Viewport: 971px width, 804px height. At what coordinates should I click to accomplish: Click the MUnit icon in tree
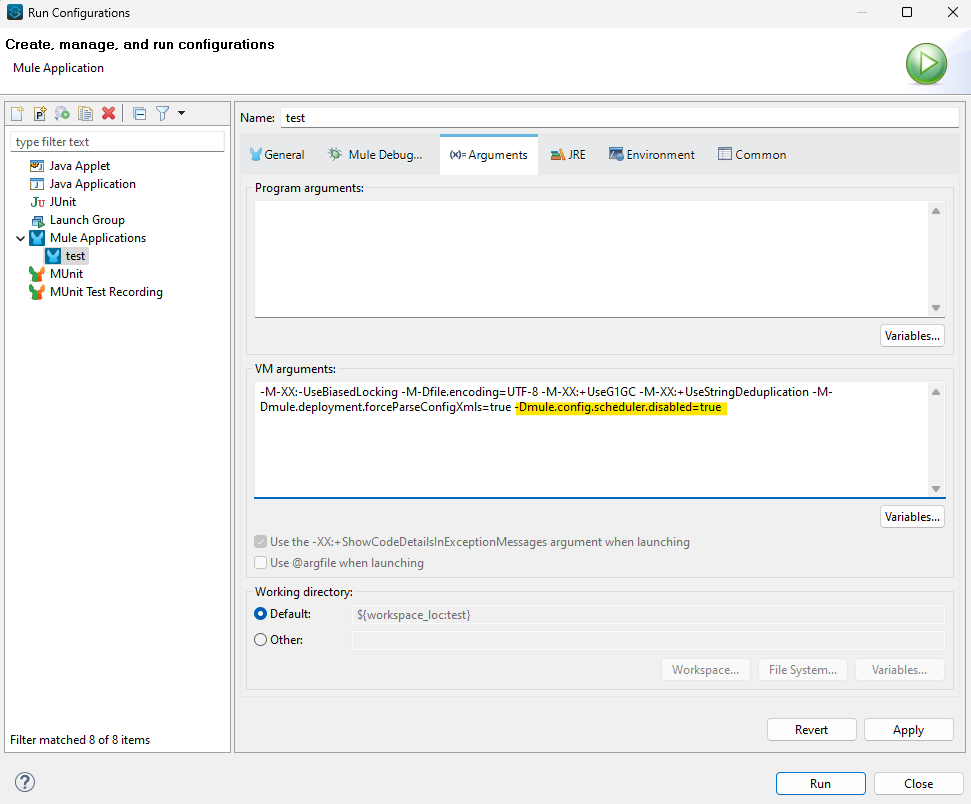pos(37,274)
